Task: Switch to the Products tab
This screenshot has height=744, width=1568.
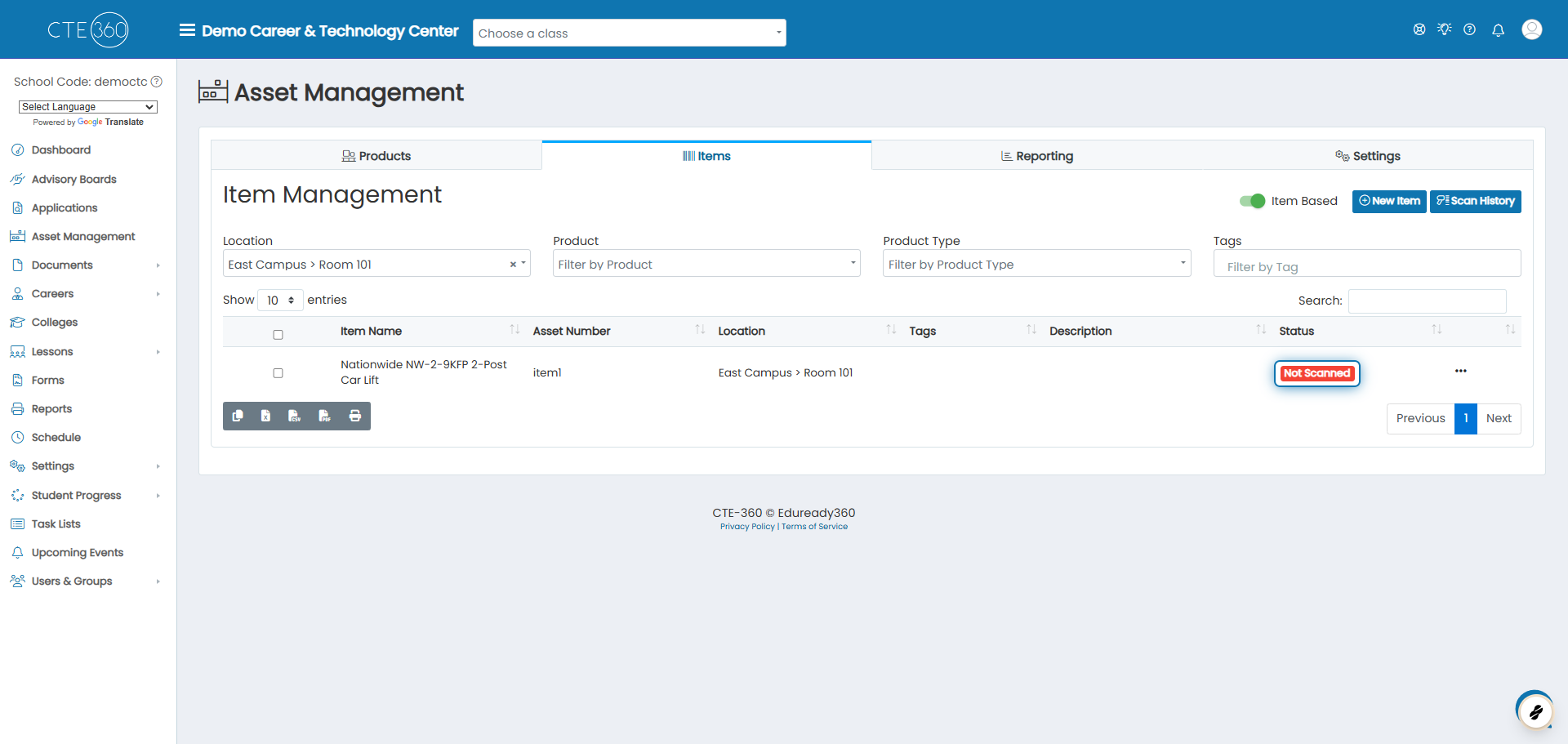Action: pyautogui.click(x=376, y=156)
